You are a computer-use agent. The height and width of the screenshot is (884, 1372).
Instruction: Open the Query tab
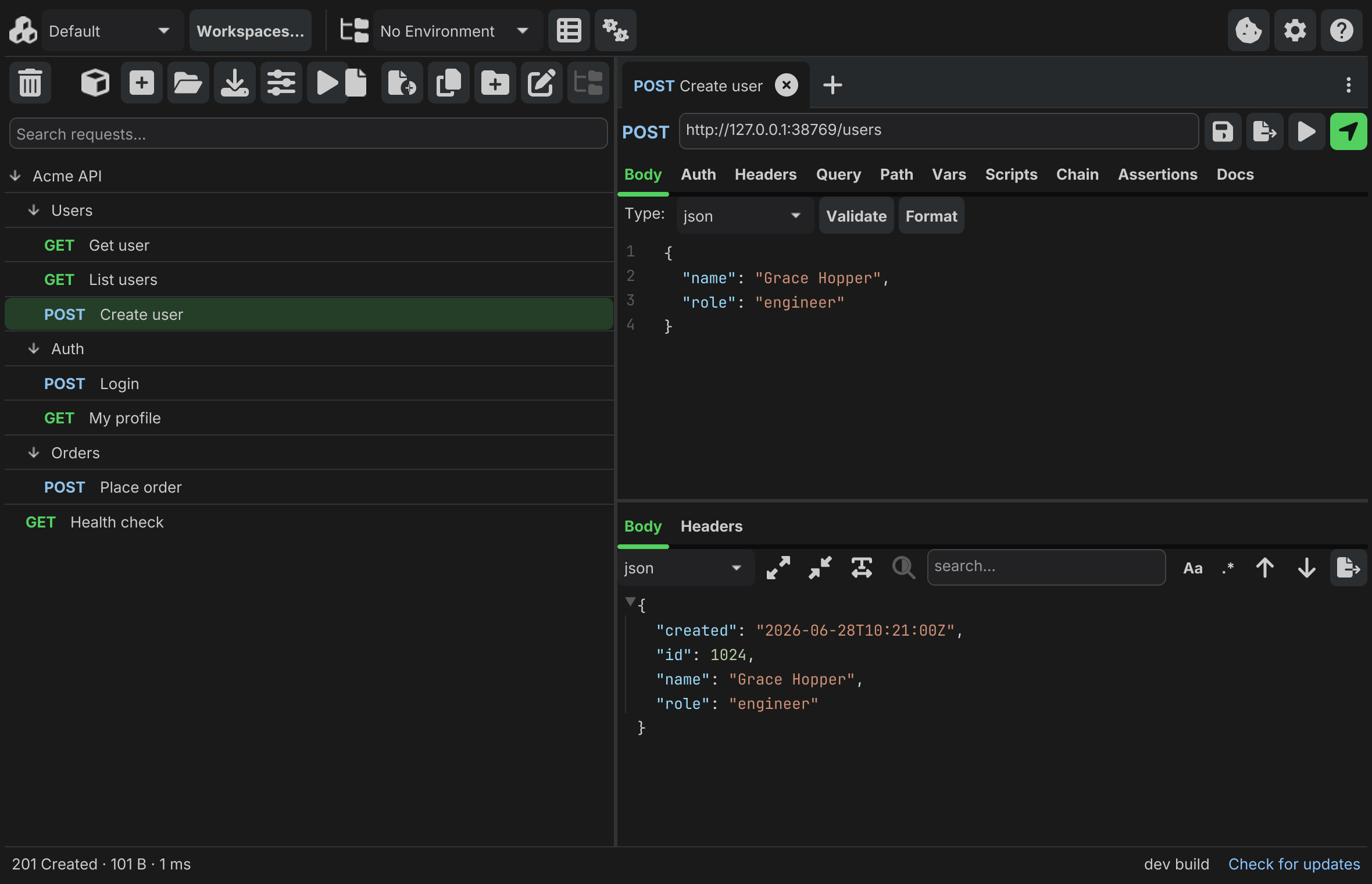[838, 174]
